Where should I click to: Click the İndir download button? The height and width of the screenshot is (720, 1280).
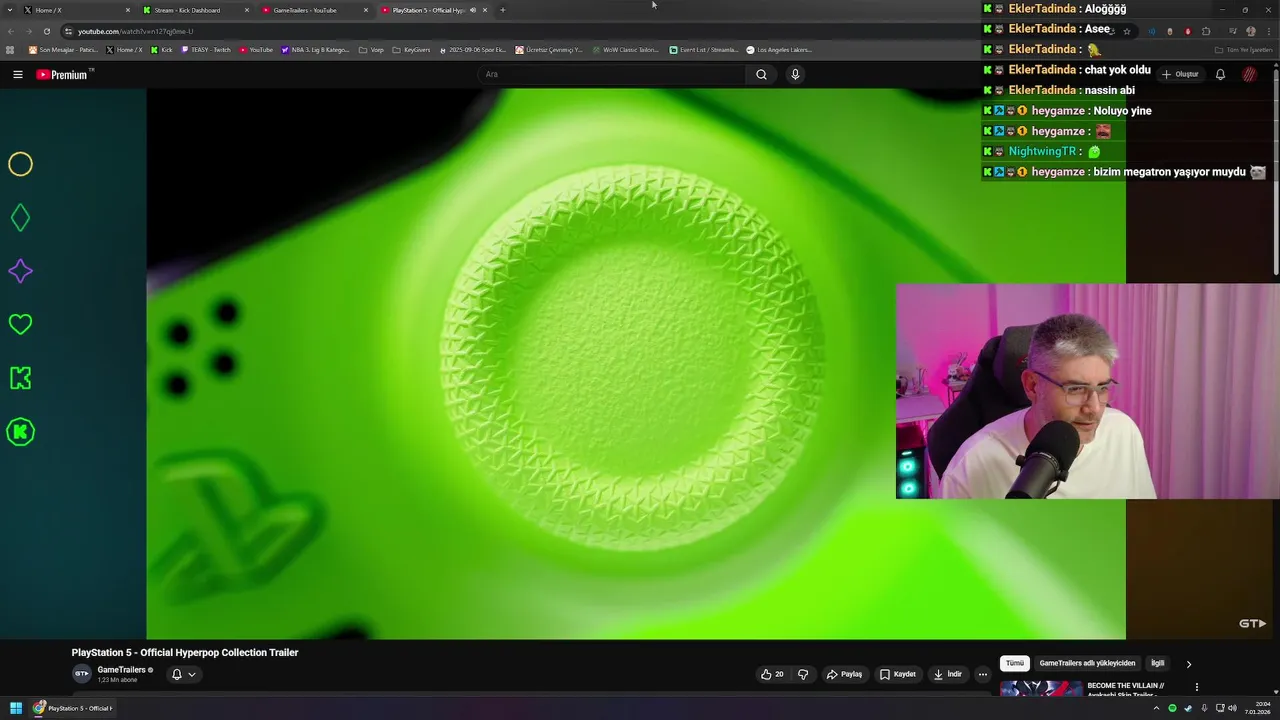(x=948, y=674)
